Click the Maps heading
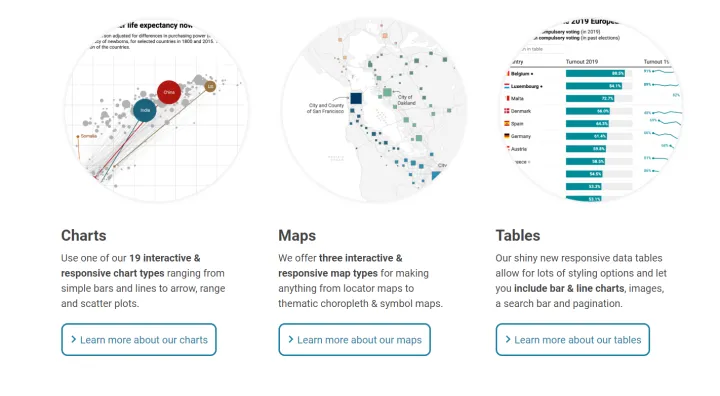 click(x=297, y=236)
